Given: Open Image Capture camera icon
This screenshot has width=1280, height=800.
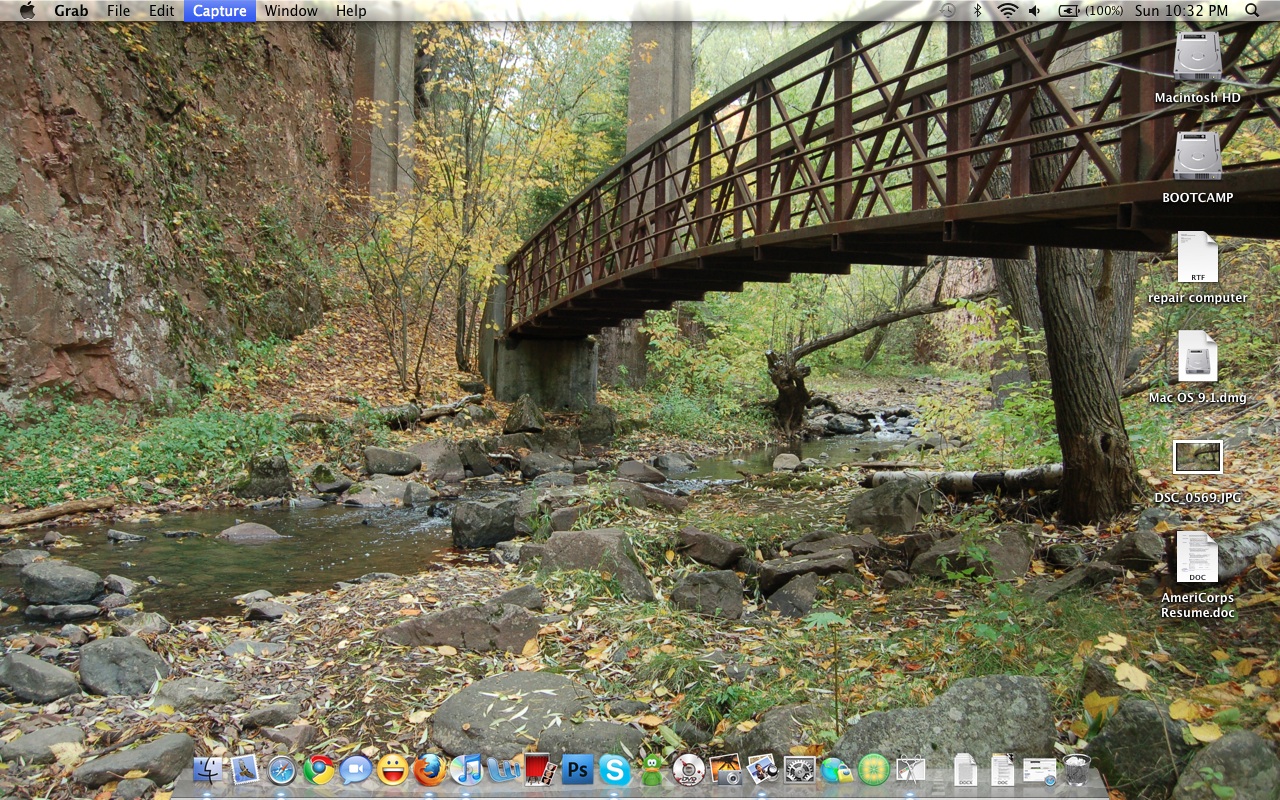Looking at the screenshot, I should pos(726,769).
